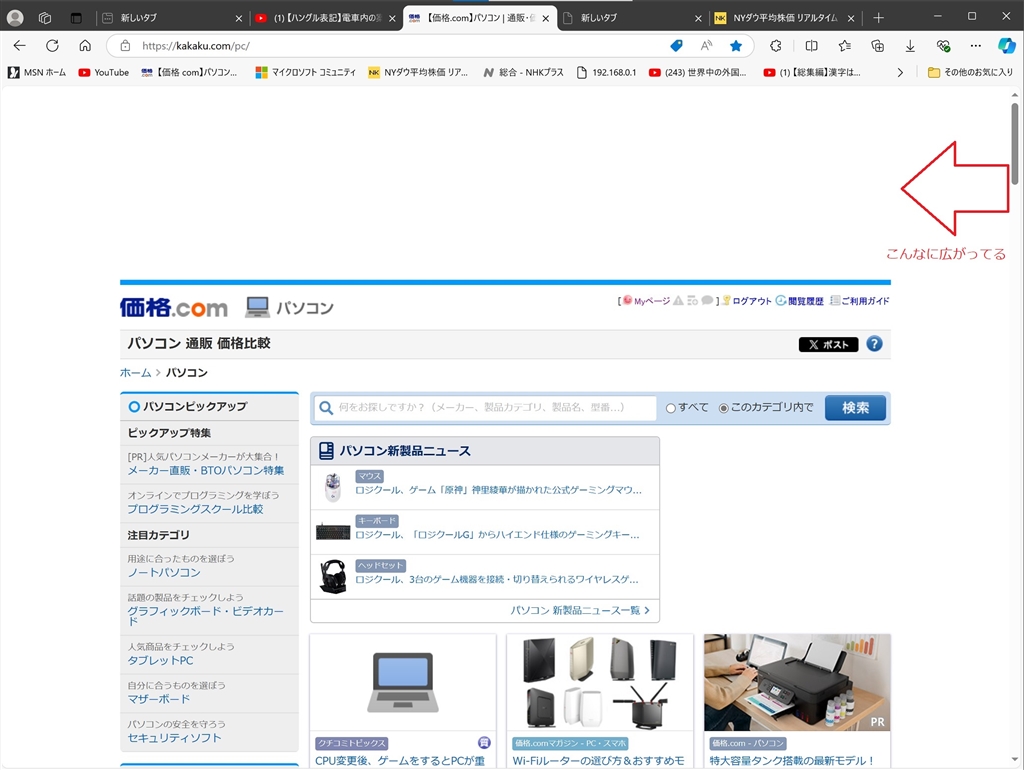Open Browser essentials heart icon

click(943, 46)
